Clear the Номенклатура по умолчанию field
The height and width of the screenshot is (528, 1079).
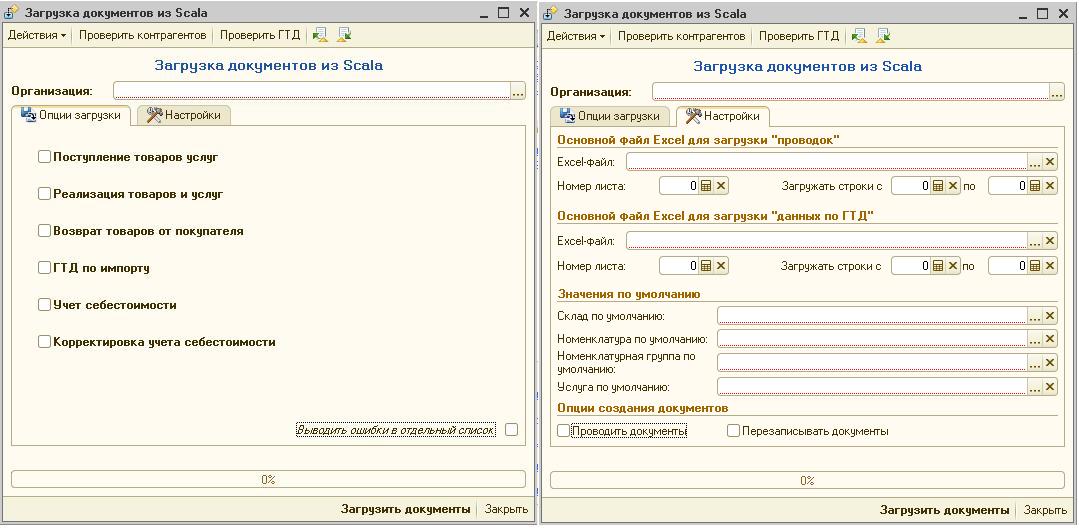1050,338
